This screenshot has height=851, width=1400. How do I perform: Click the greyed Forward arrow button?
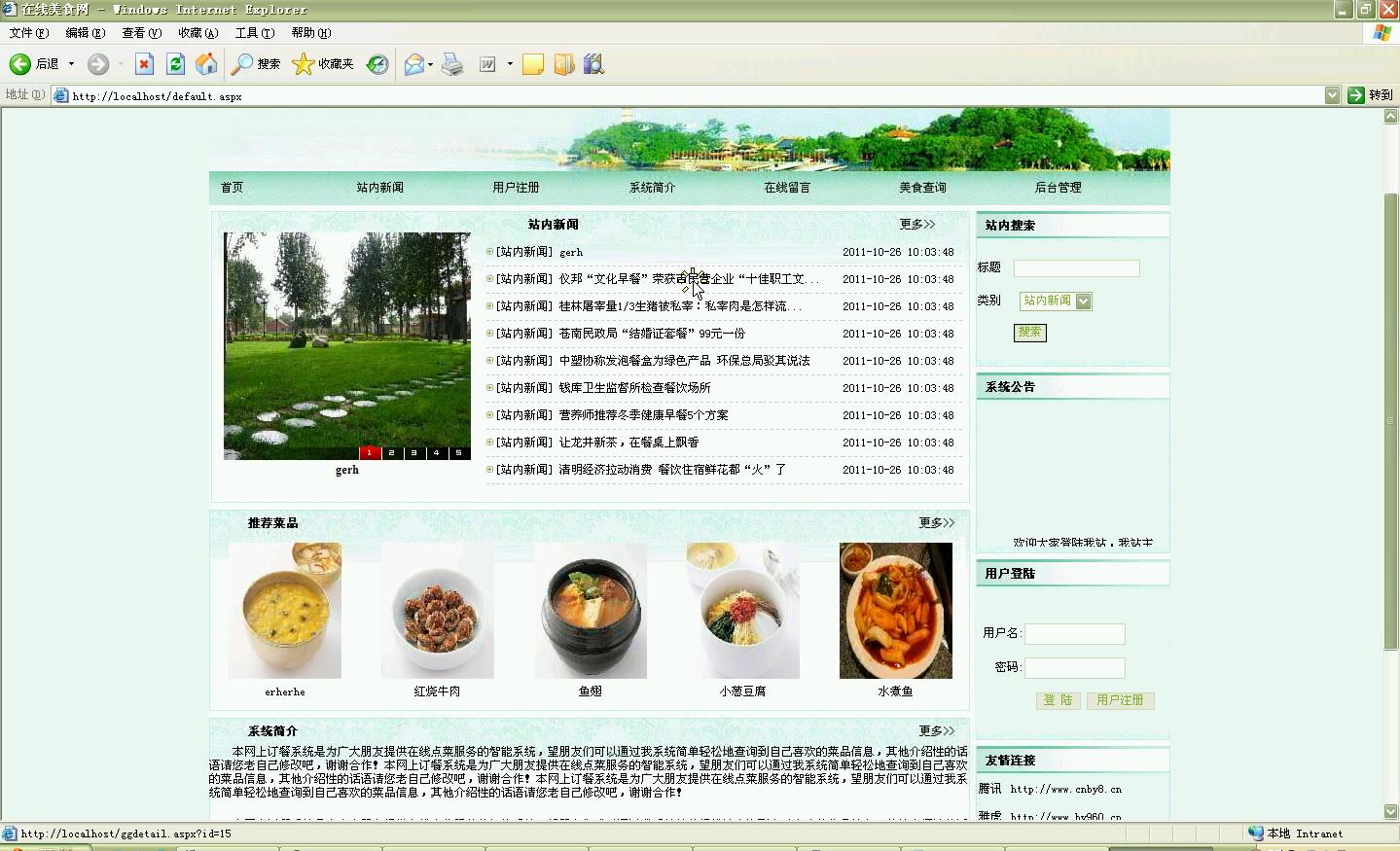click(x=98, y=64)
